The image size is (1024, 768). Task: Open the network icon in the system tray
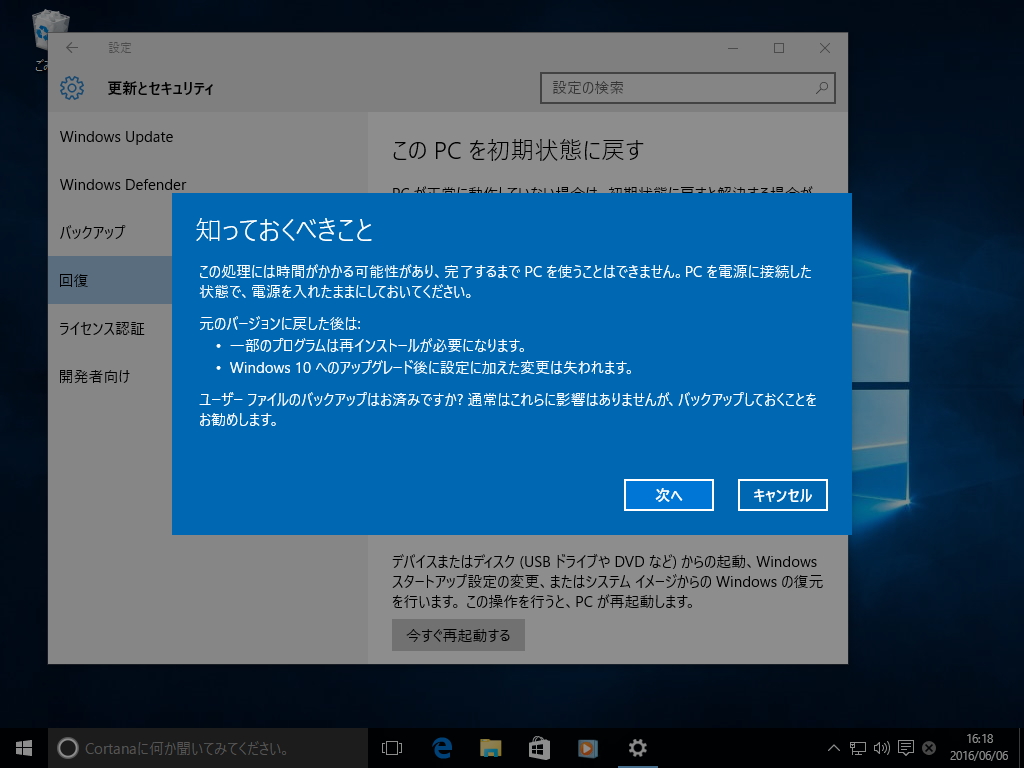857,747
